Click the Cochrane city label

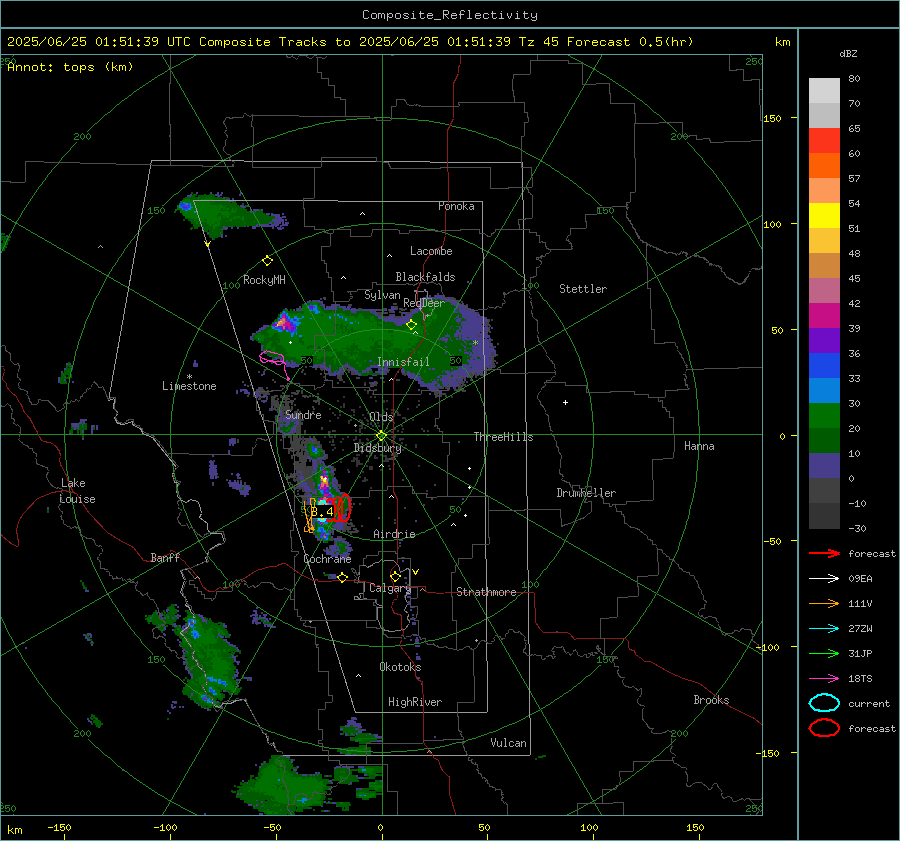[x=327, y=559]
